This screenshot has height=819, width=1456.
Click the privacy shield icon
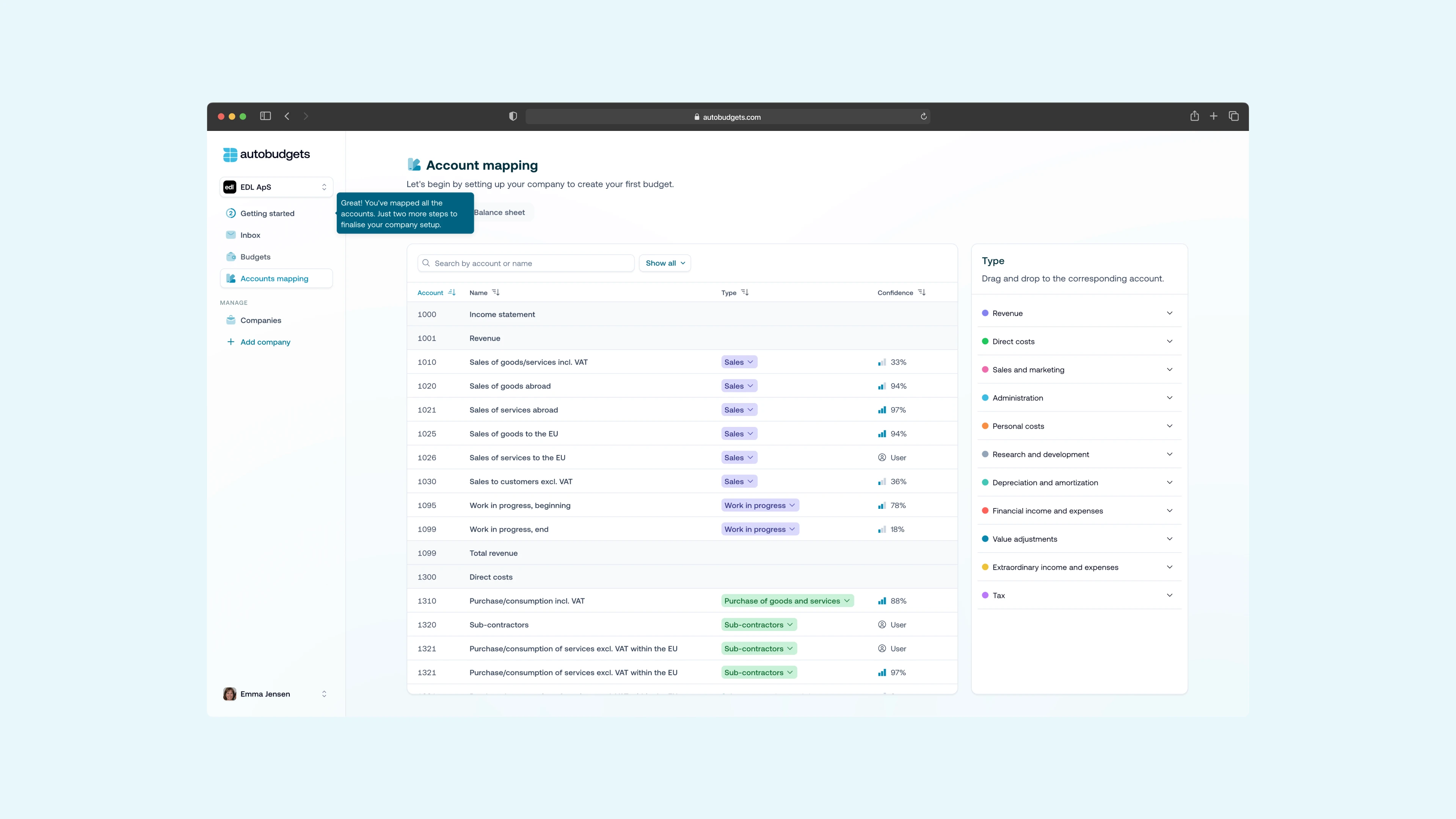513,116
